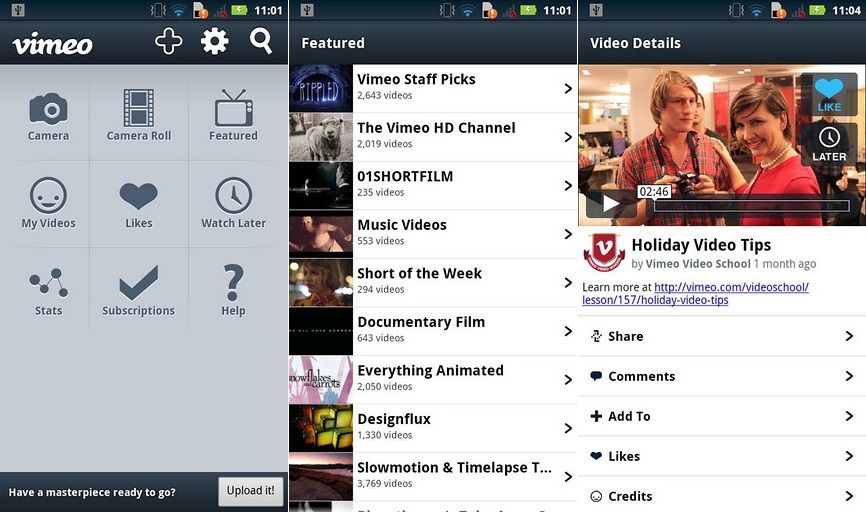Click Vimeo Video School author name
The image size is (866, 512).
698,264
